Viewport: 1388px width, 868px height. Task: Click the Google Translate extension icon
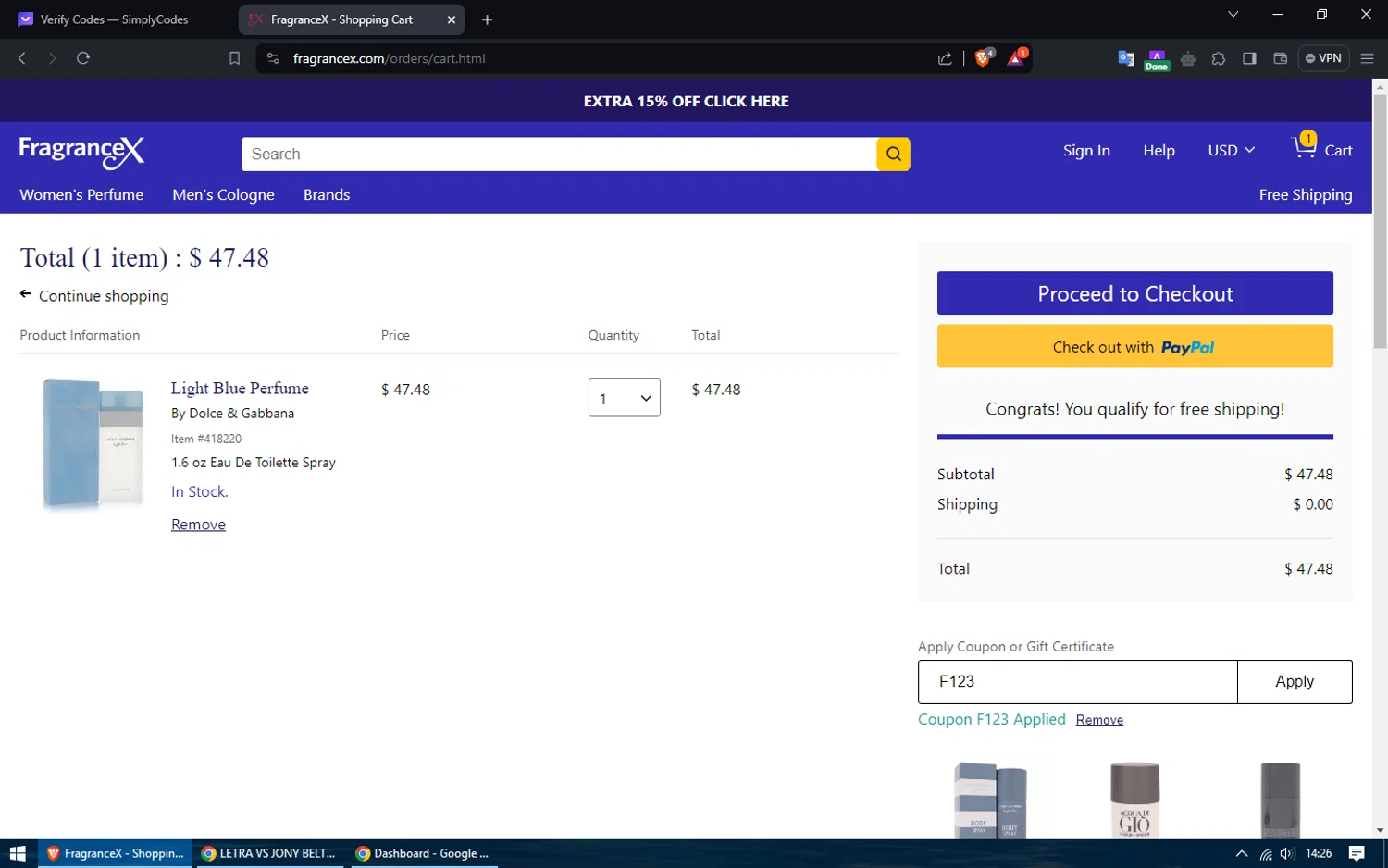[1126, 58]
